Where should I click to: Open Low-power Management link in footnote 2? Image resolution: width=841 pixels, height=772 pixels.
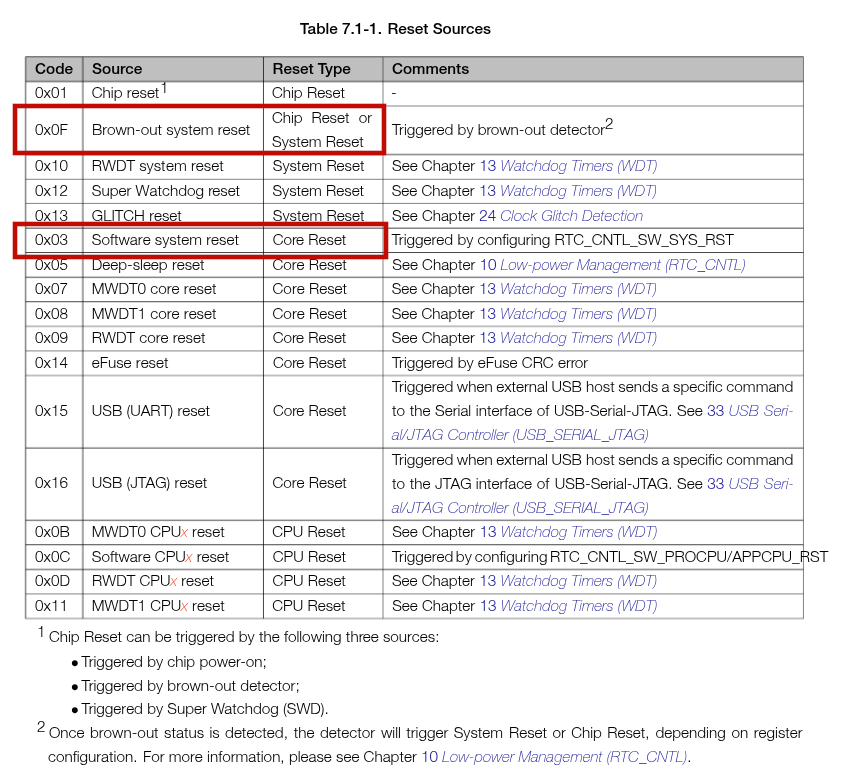563,757
